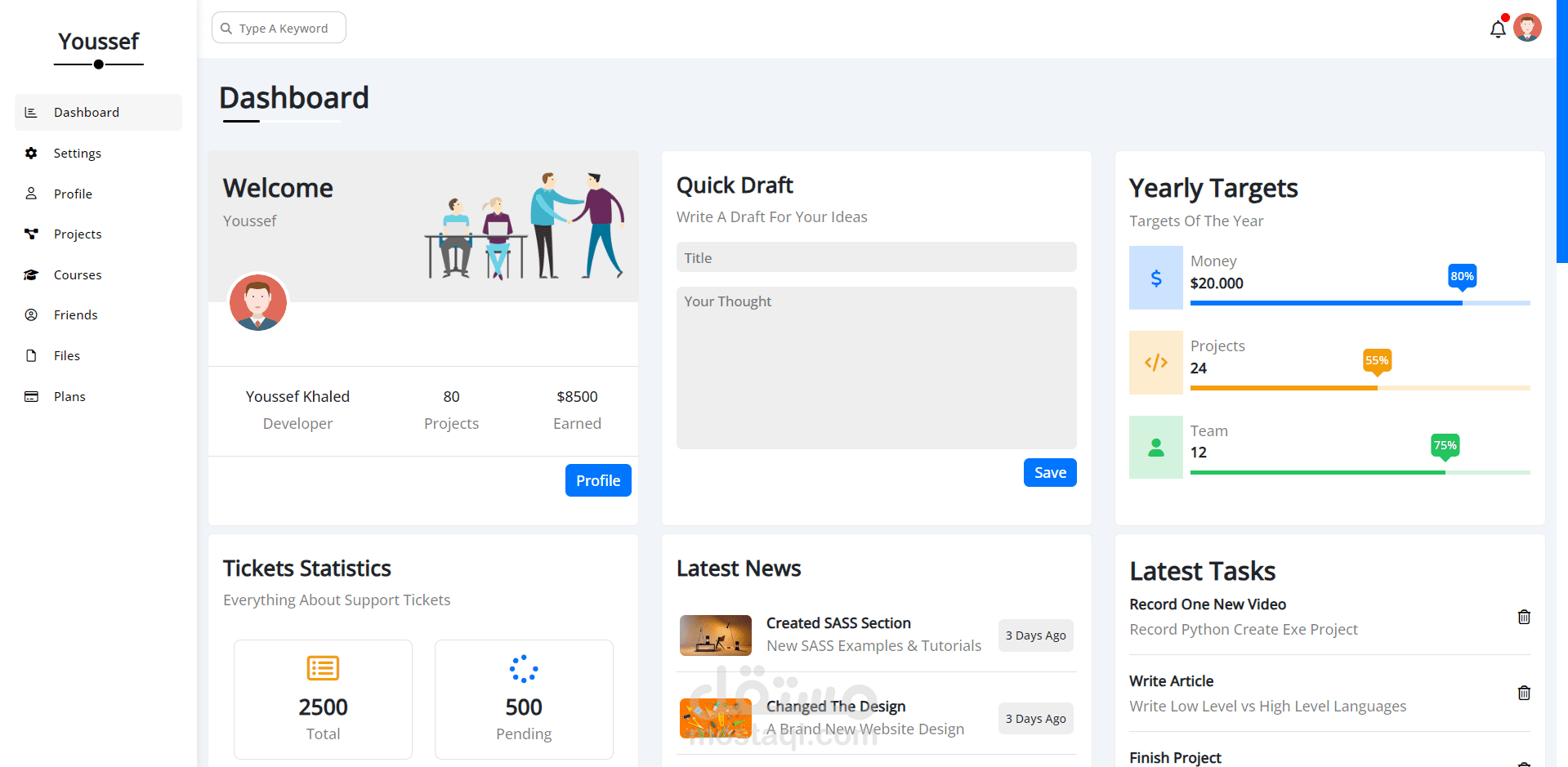The image size is (1568, 767).
Task: Delete the Write Article task
Action: (1524, 693)
